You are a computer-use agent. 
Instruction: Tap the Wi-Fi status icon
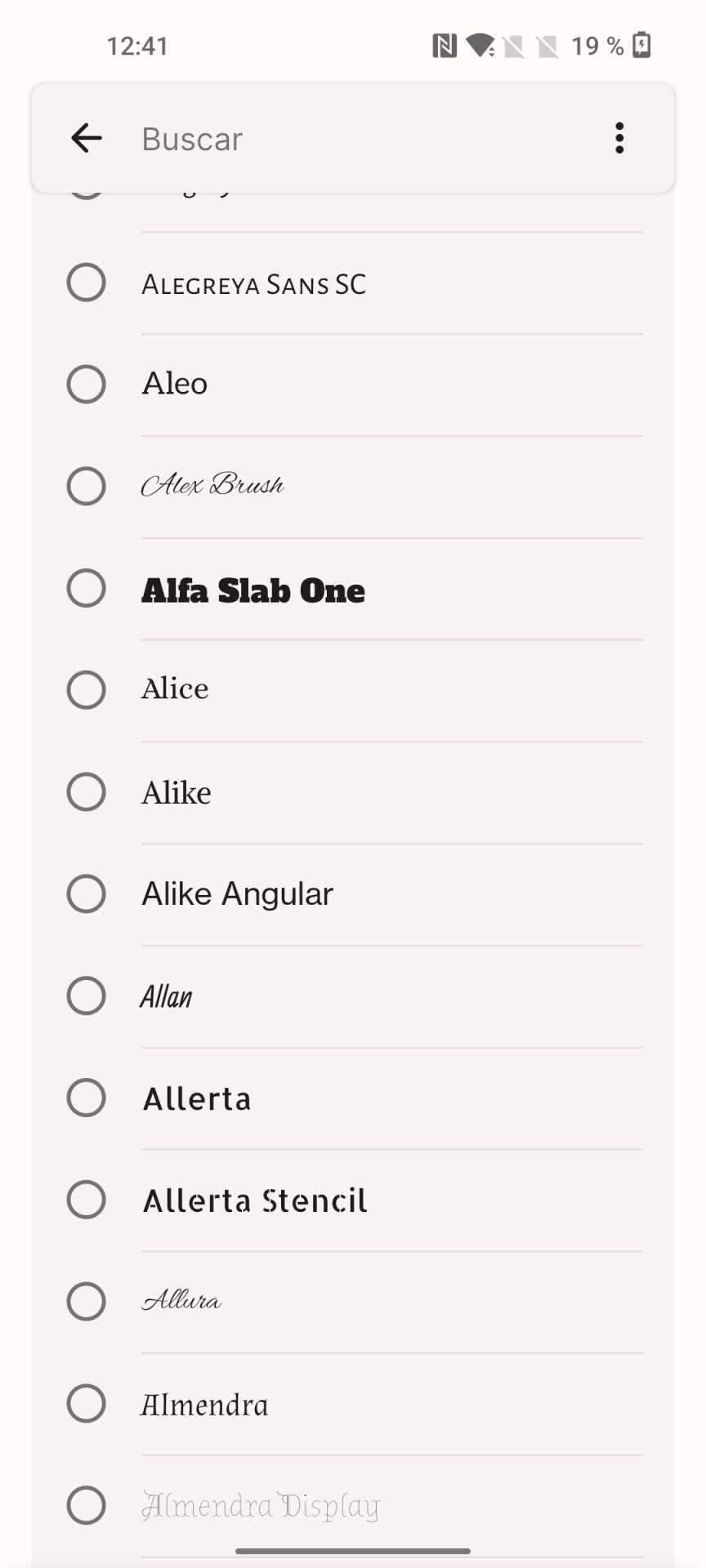click(480, 46)
